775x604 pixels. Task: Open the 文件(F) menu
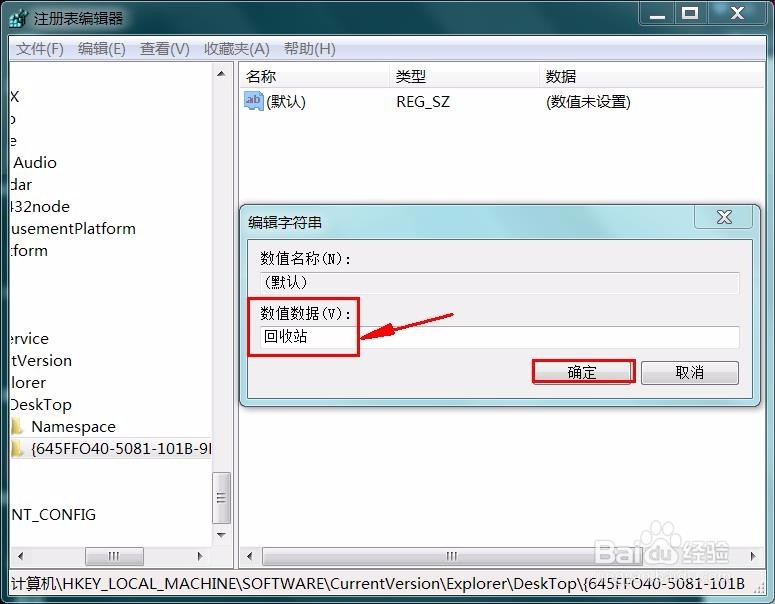coord(40,49)
